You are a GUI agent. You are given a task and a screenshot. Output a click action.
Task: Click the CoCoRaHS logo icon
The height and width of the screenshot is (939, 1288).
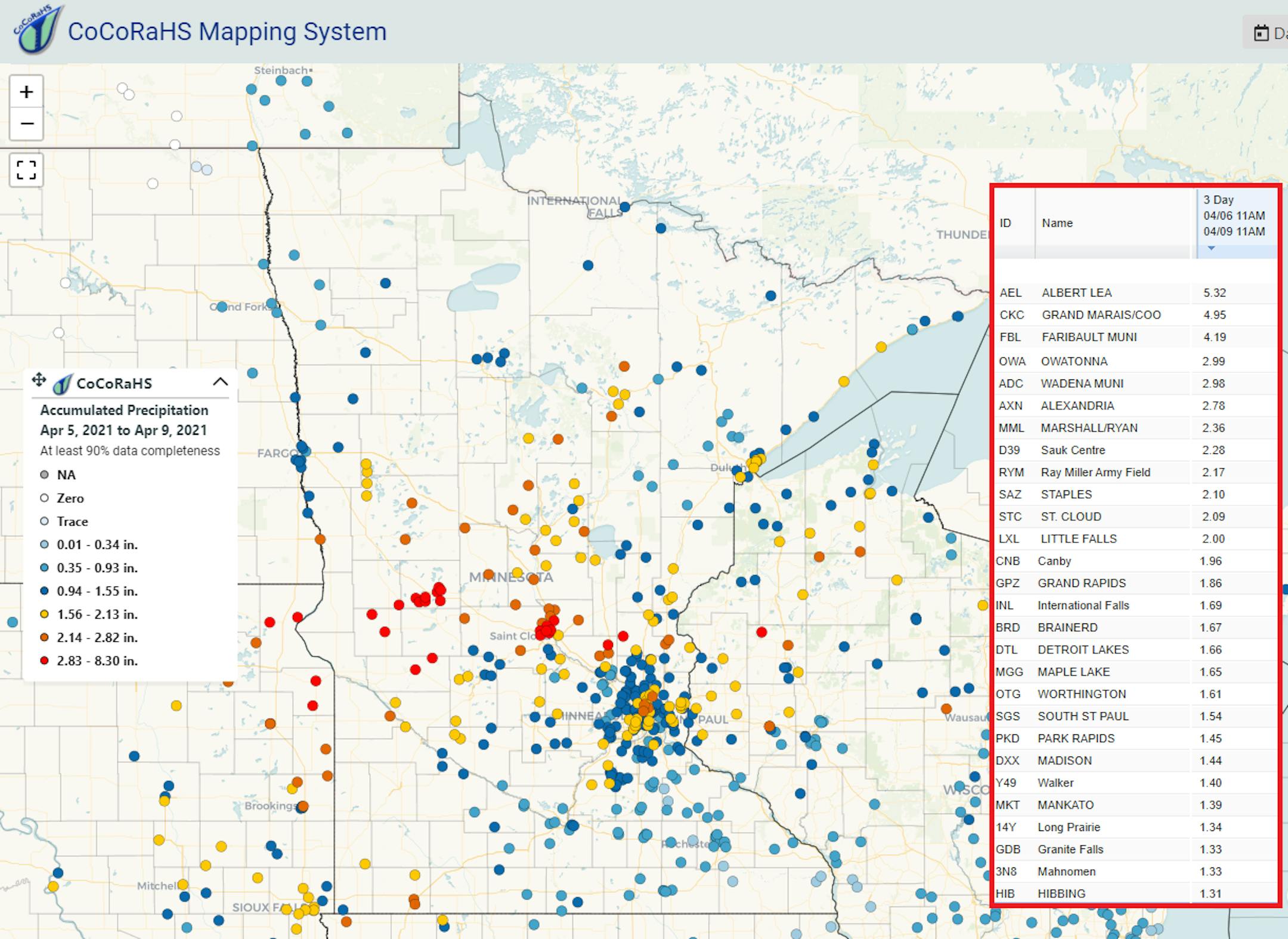coord(37,30)
